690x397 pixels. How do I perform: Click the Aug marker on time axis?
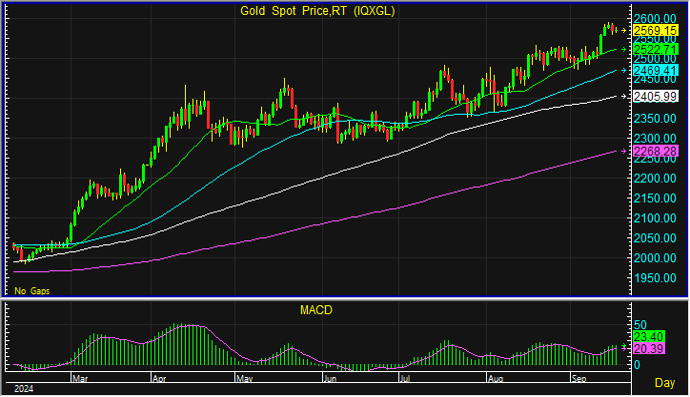click(496, 379)
